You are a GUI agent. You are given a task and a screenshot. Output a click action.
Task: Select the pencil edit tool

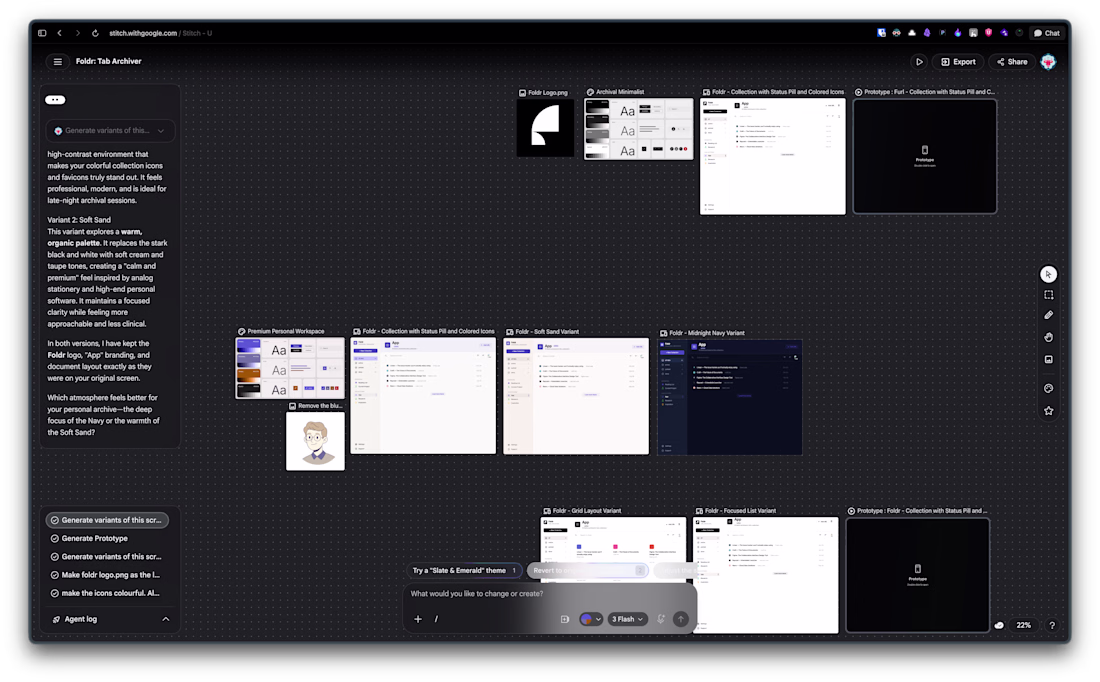(x=1048, y=315)
